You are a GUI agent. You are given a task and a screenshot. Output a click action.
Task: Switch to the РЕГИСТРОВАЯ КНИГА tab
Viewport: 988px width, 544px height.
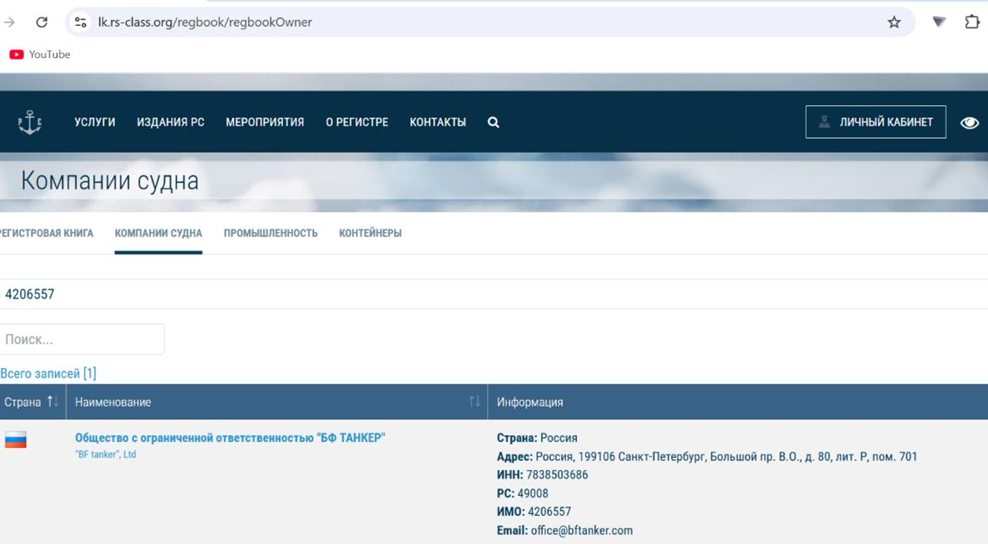pyautogui.click(x=47, y=233)
